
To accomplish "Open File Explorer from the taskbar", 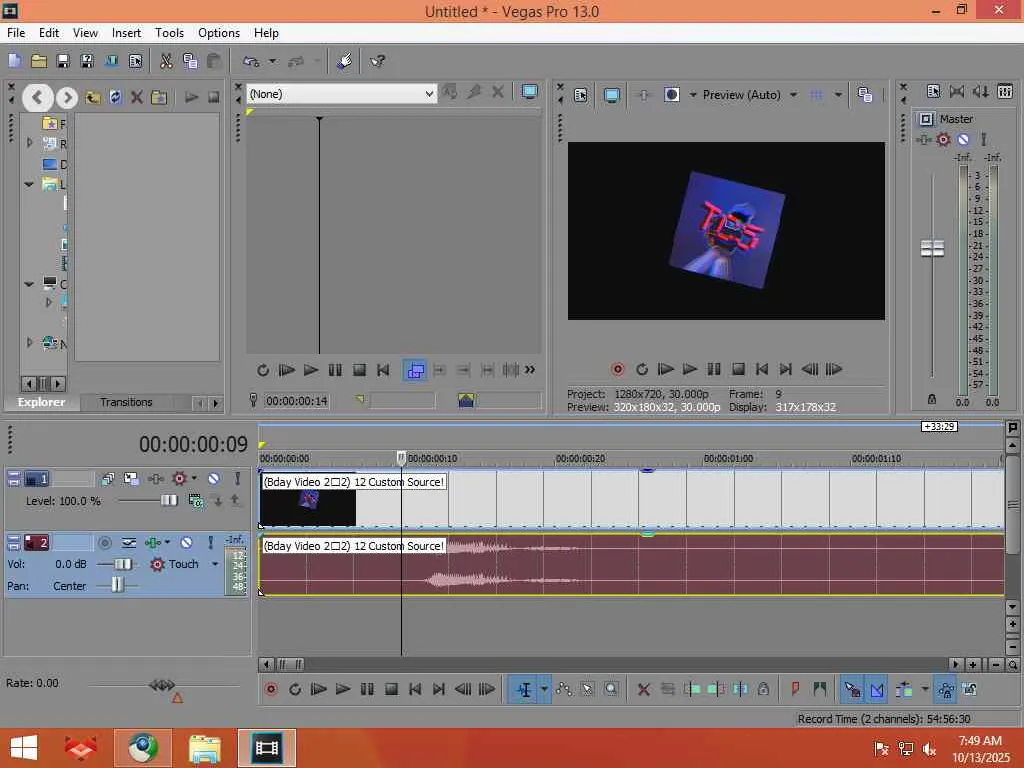I will pos(204,748).
